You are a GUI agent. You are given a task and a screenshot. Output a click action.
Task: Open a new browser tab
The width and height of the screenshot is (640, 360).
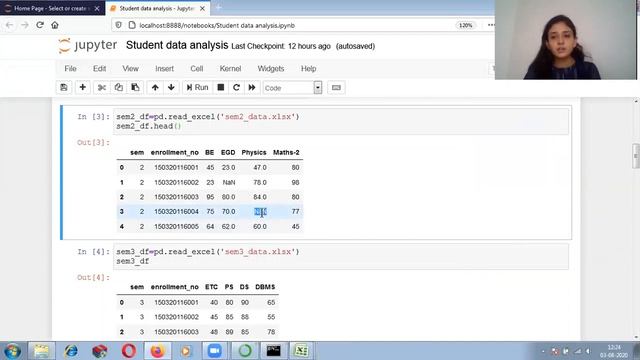click(219, 7)
